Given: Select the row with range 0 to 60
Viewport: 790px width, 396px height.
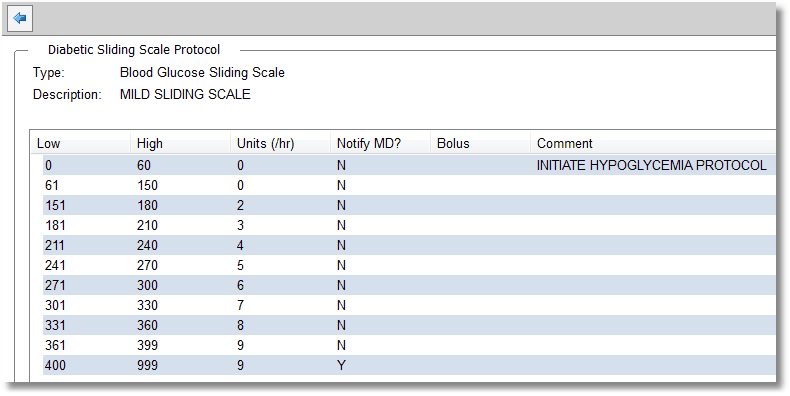Looking at the screenshot, I should 409,165.
